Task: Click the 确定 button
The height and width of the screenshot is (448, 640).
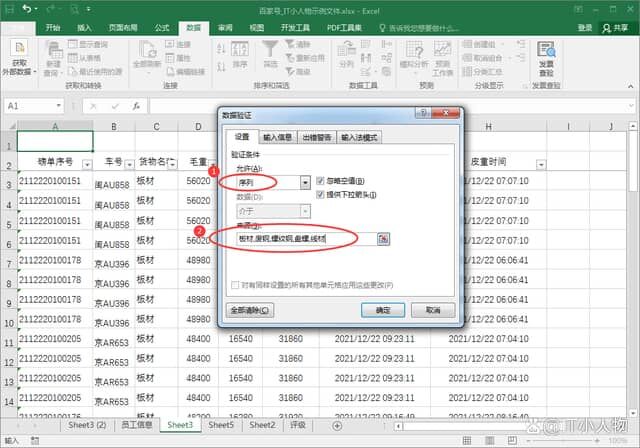Action: coord(382,311)
